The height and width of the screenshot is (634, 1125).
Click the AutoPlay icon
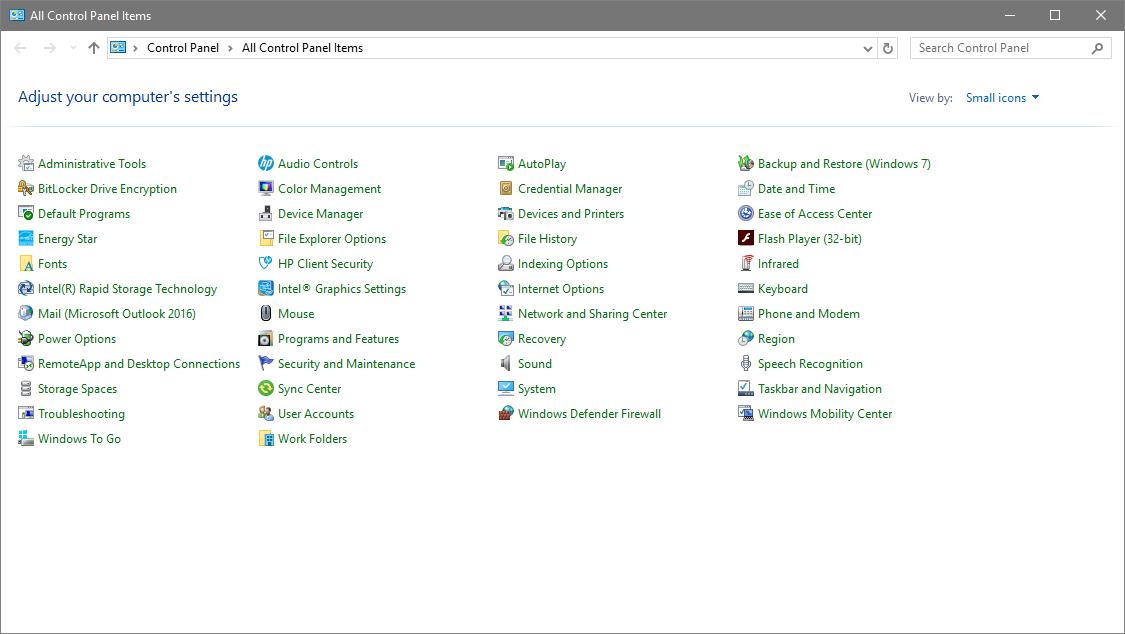(506, 164)
